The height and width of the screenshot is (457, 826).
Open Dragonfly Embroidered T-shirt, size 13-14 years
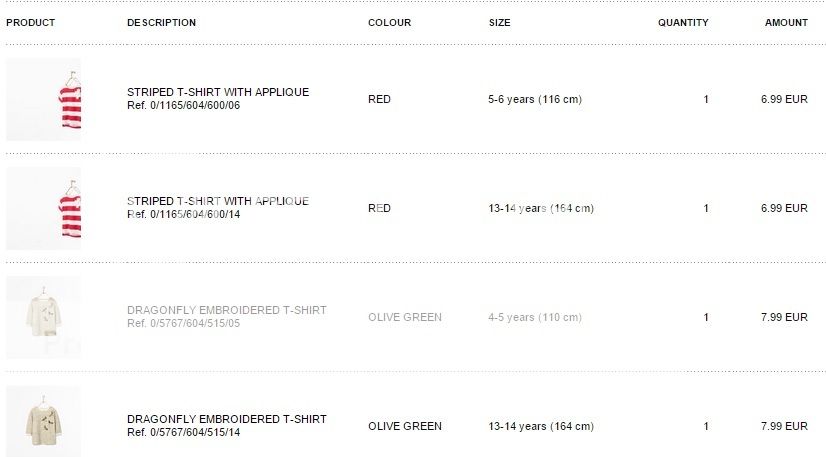click(x=227, y=419)
